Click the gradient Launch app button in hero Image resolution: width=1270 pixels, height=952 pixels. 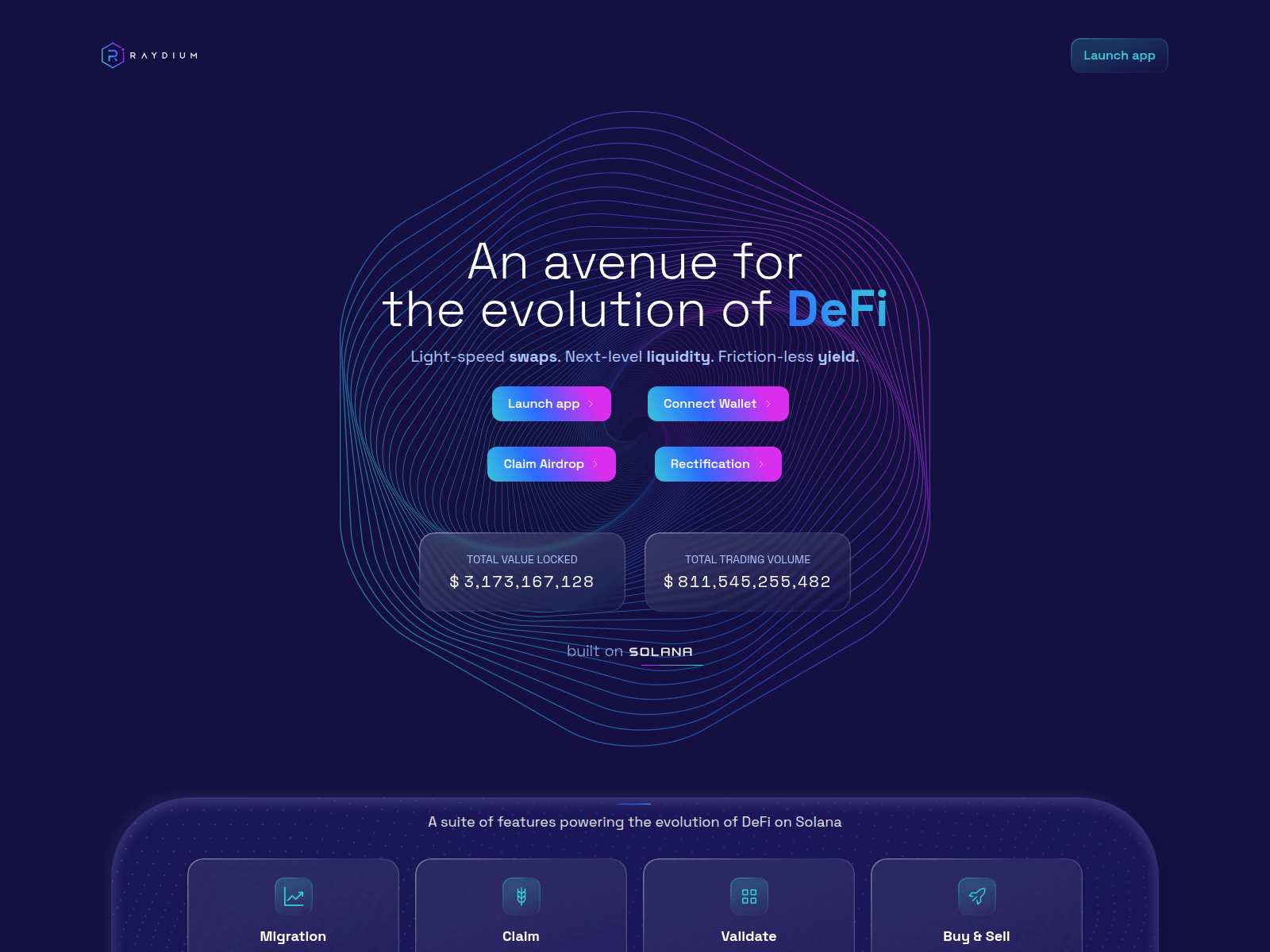click(x=552, y=404)
